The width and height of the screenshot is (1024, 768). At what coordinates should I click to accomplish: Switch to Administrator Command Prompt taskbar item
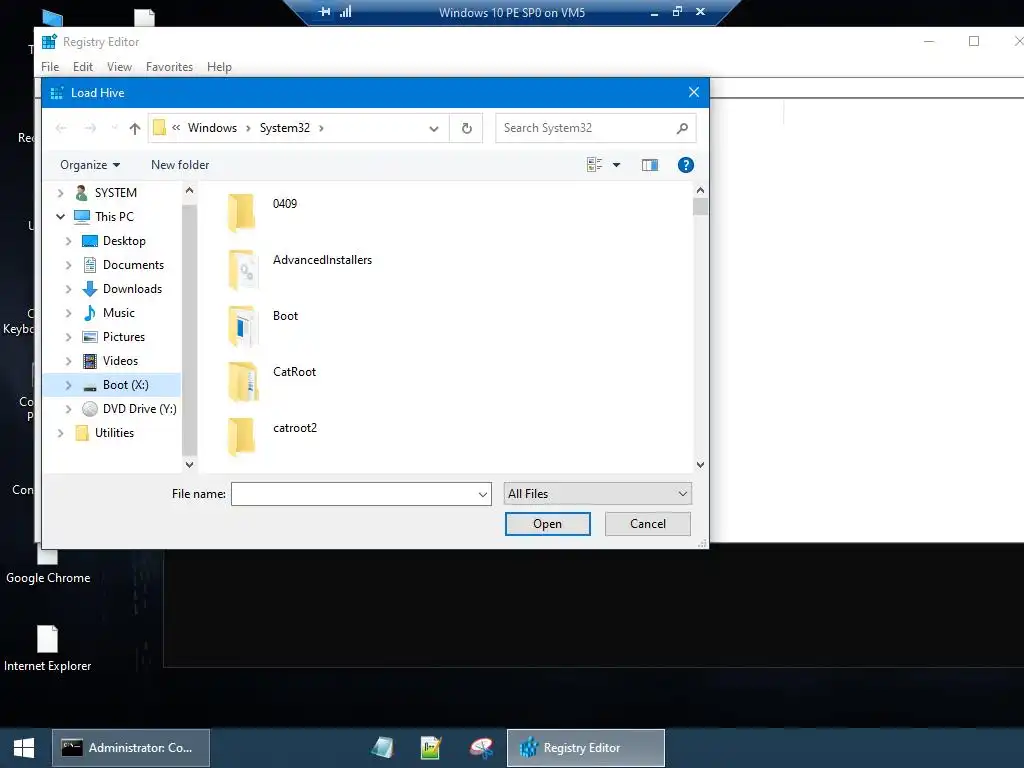pyautogui.click(x=131, y=748)
